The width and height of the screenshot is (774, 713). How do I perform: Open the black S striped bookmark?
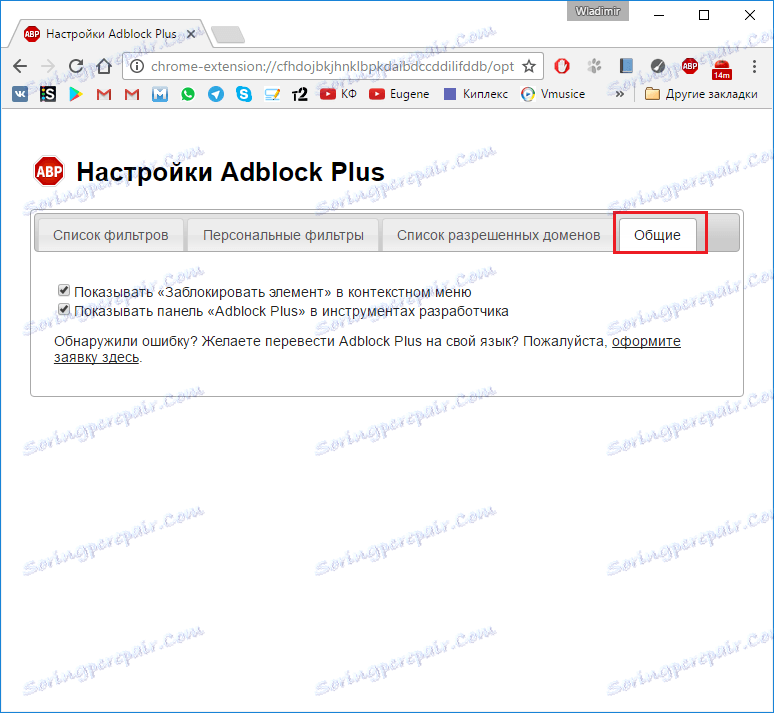pyautogui.click(x=48, y=94)
